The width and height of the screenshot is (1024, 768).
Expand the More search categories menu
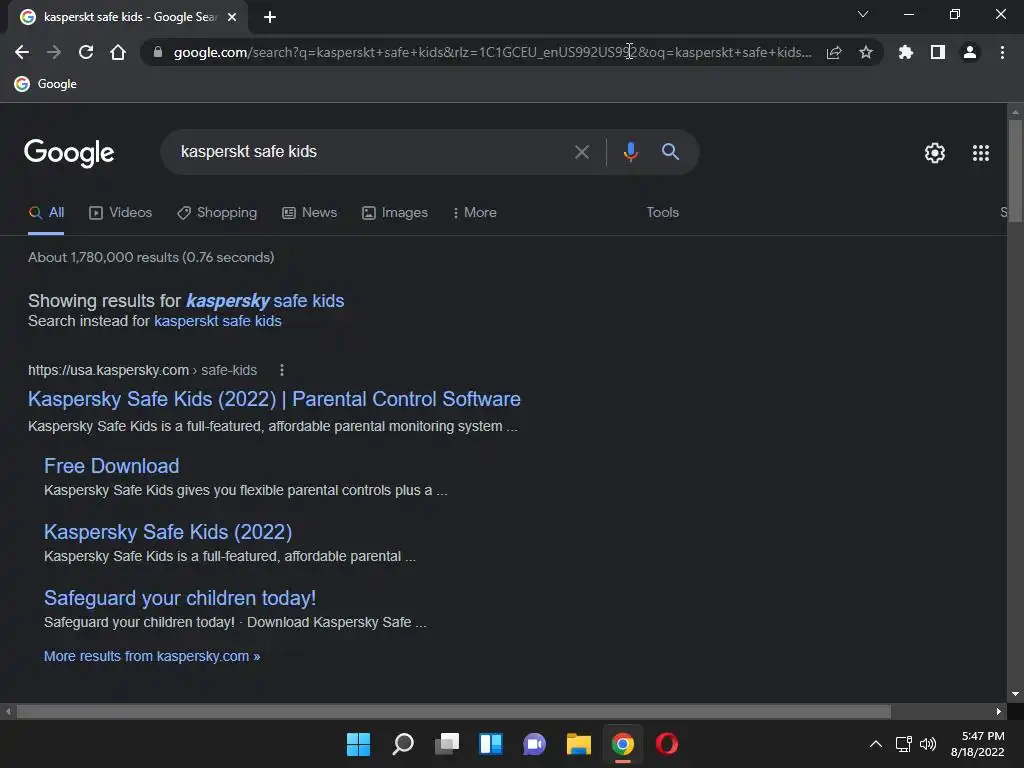[475, 212]
